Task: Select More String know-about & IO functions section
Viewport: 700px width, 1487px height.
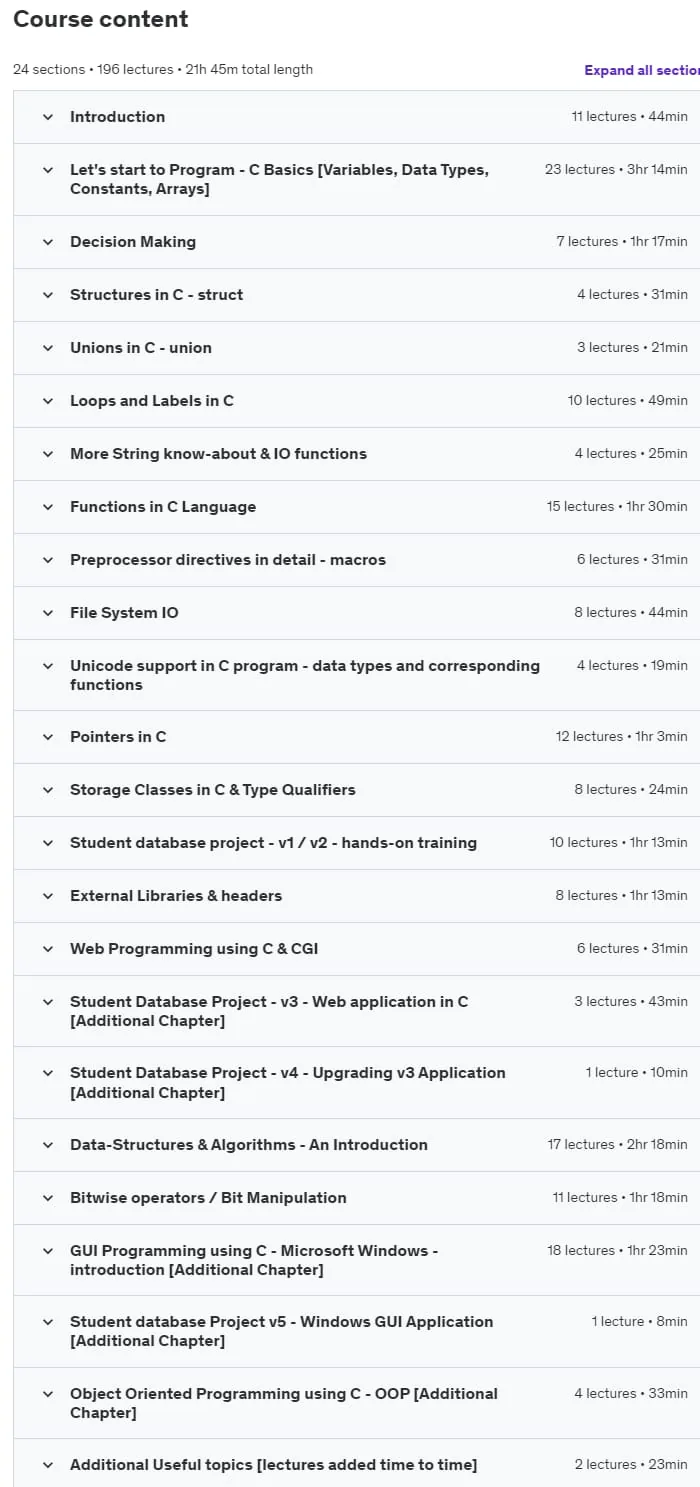Action: [218, 454]
